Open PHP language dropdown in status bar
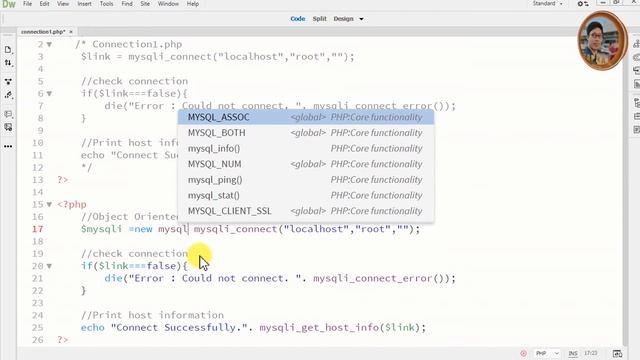The image size is (640, 360). click(547, 353)
